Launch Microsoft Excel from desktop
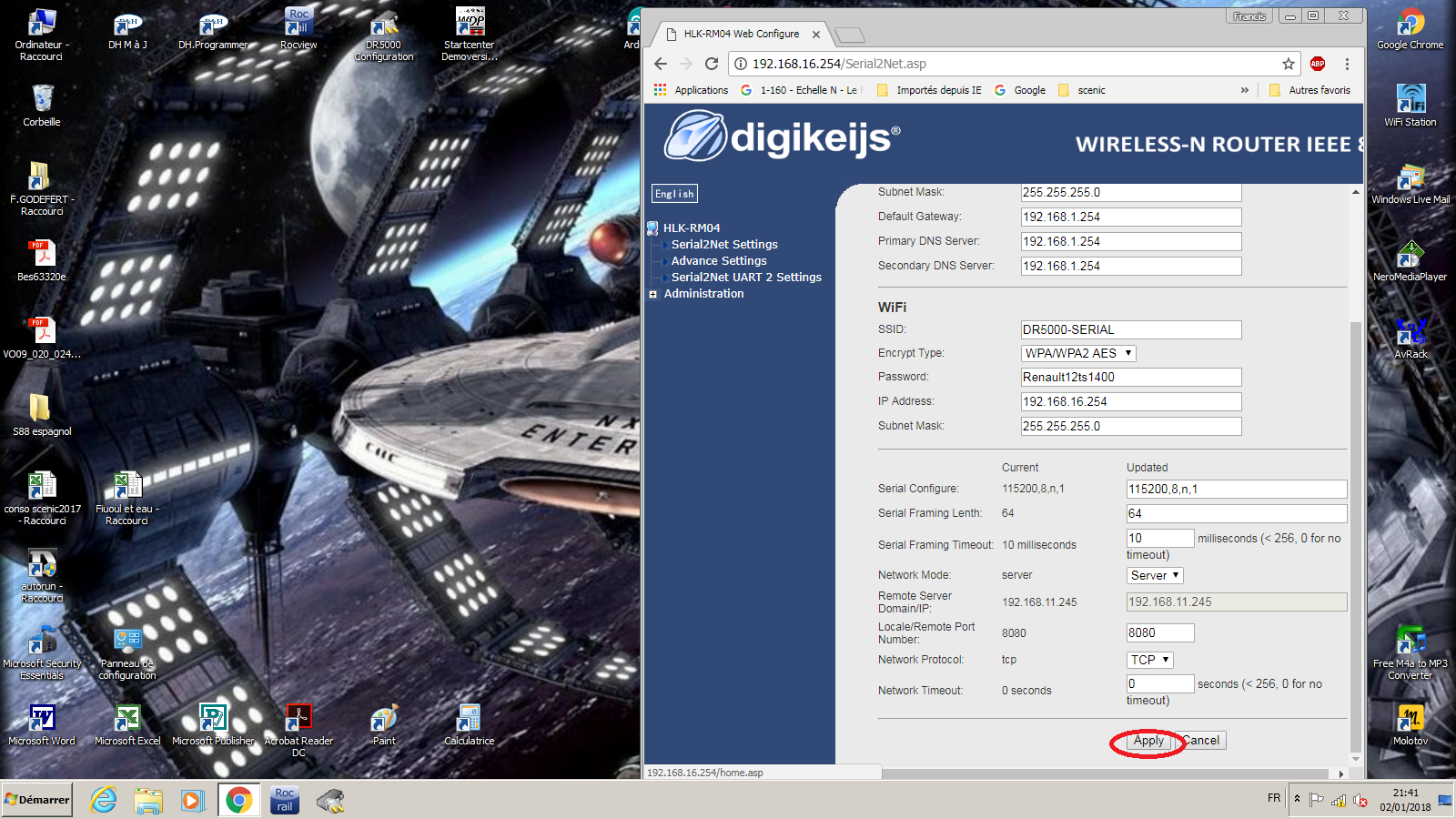This screenshot has height=819, width=1456. pos(127,724)
